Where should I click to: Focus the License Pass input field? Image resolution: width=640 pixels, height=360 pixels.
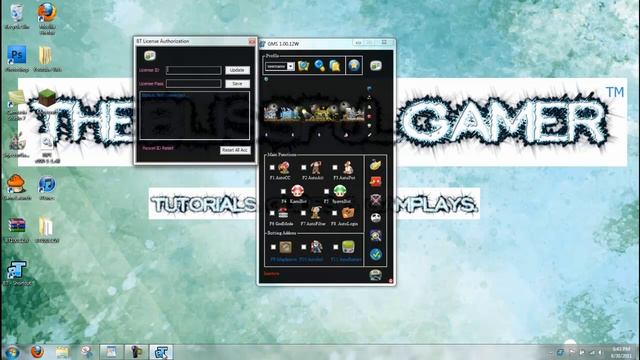pos(193,83)
